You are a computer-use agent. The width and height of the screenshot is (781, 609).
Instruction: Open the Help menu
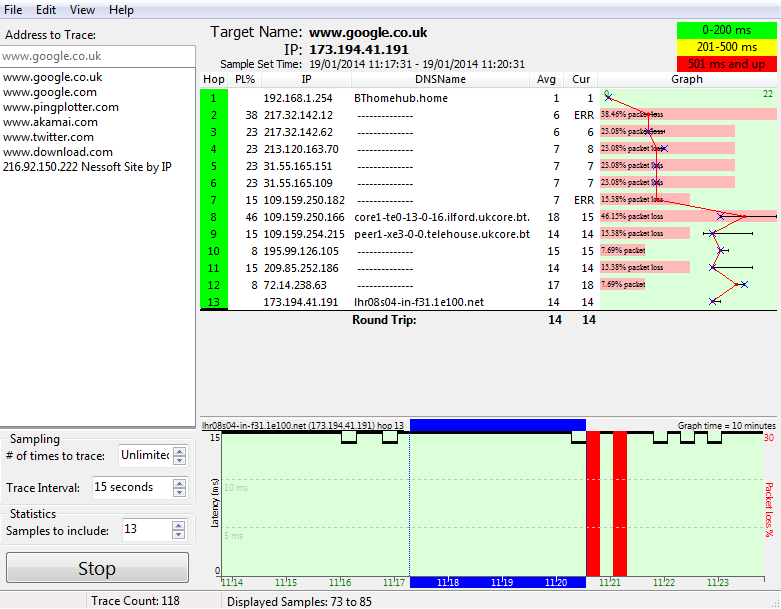pyautogui.click(x=121, y=10)
